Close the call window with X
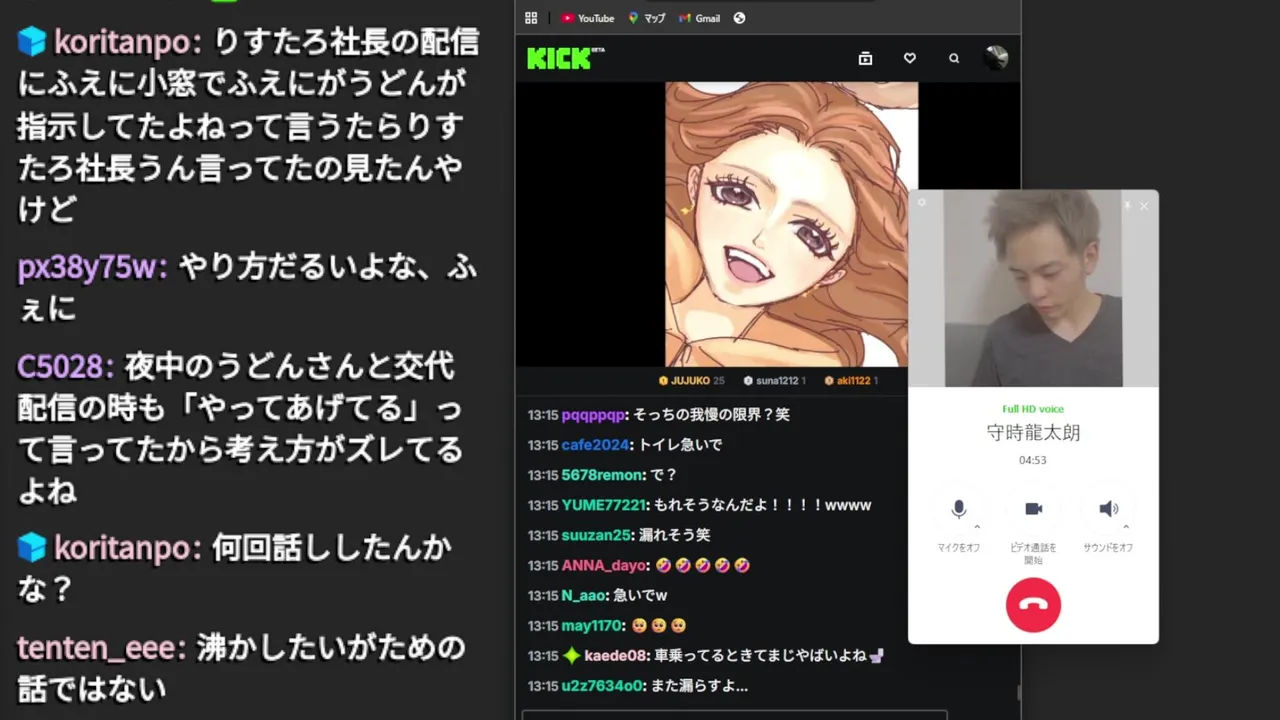 coord(1144,206)
